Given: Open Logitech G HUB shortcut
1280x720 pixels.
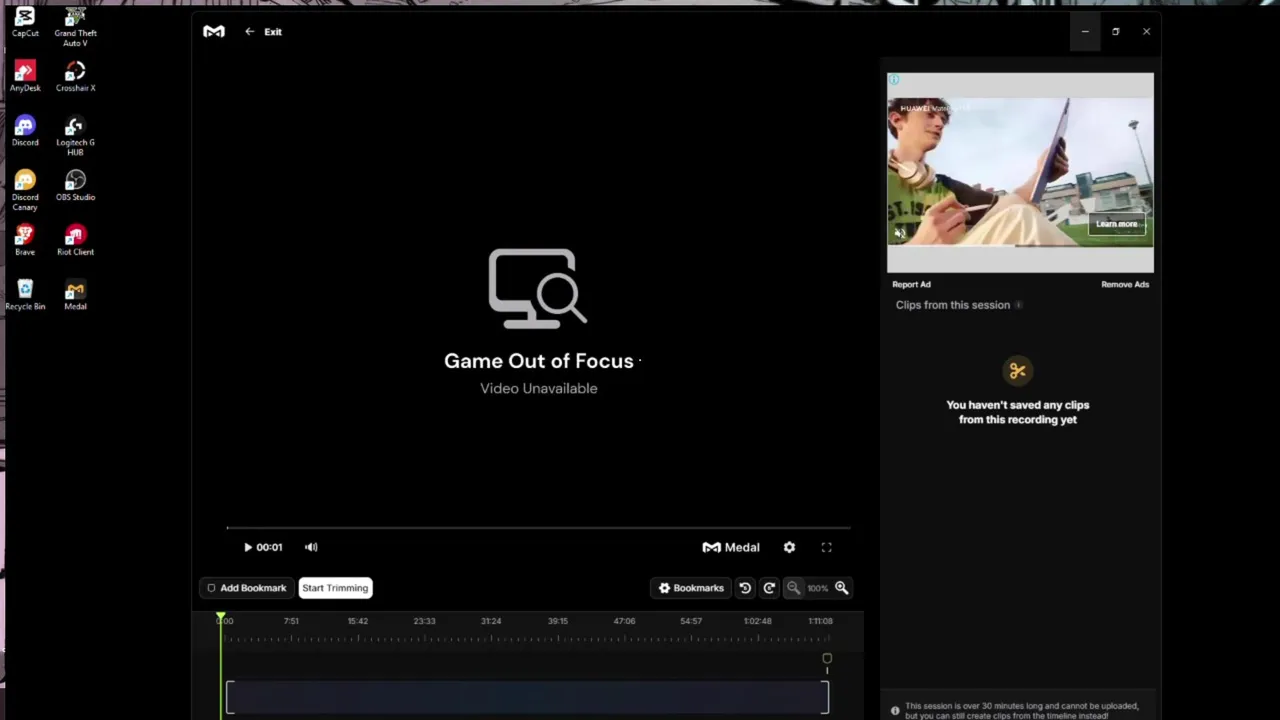Looking at the screenshot, I should (75, 136).
